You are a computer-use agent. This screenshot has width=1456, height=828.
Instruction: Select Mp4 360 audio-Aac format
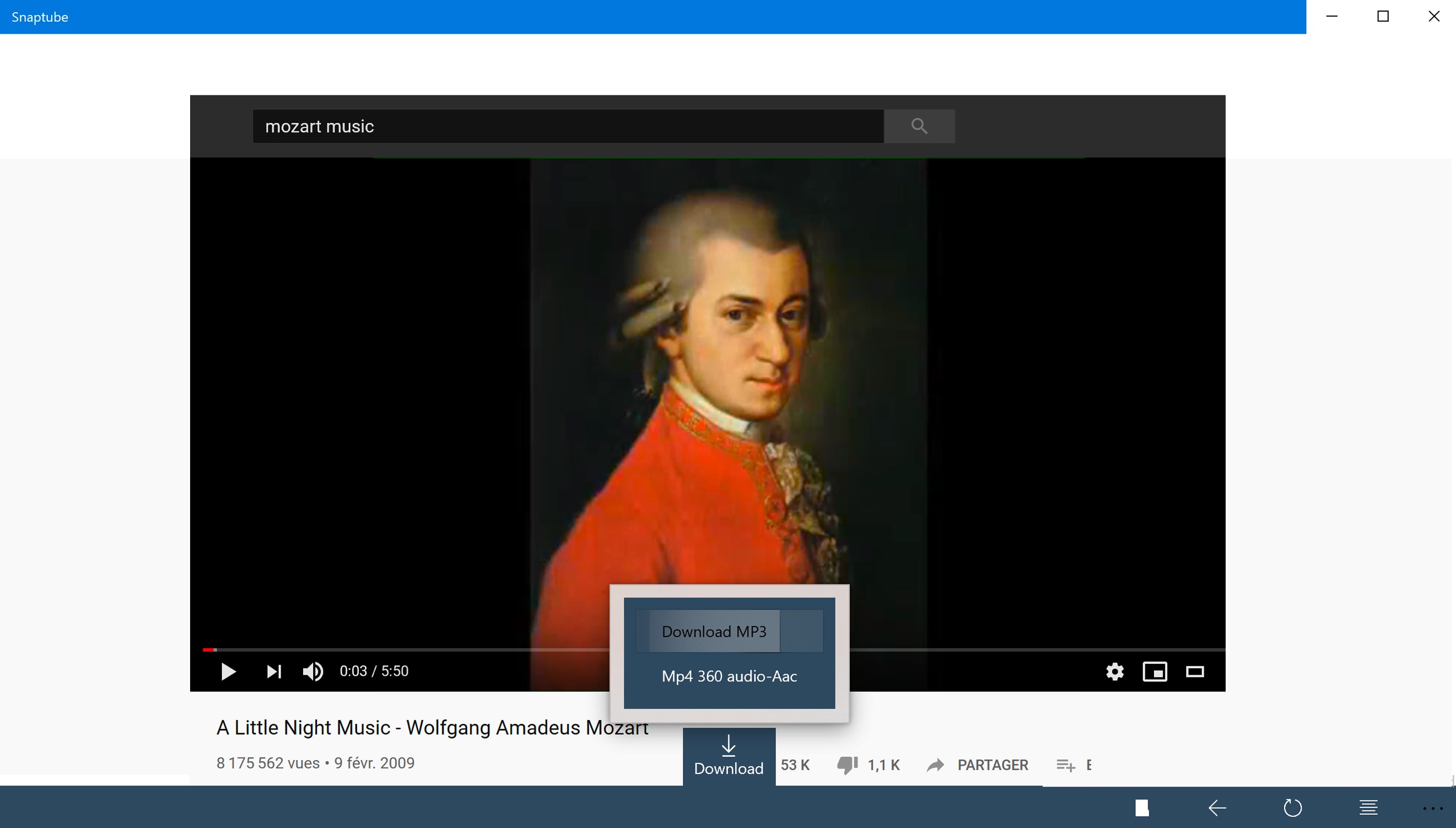click(729, 676)
